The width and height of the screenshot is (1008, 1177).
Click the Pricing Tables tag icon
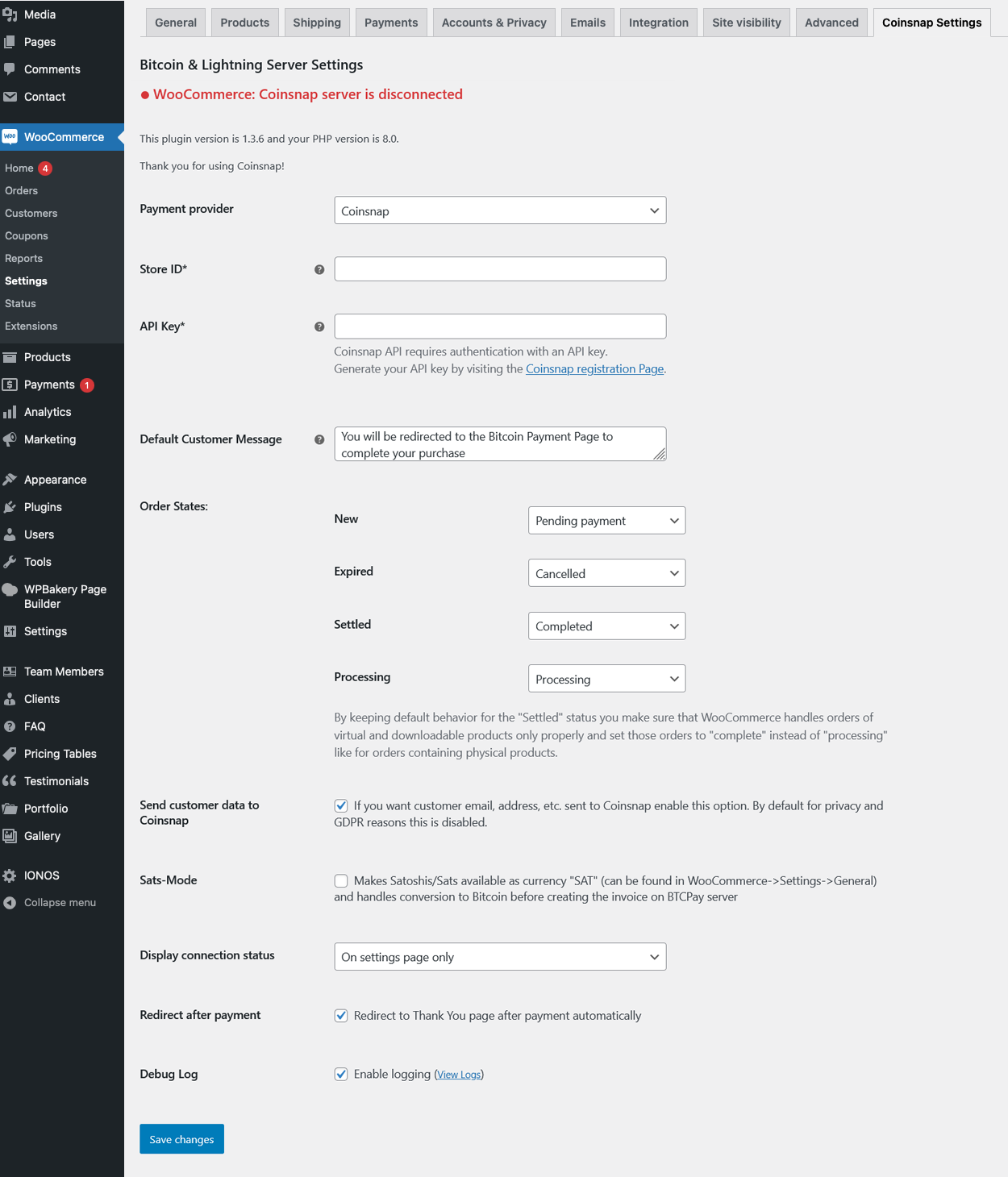(10, 754)
